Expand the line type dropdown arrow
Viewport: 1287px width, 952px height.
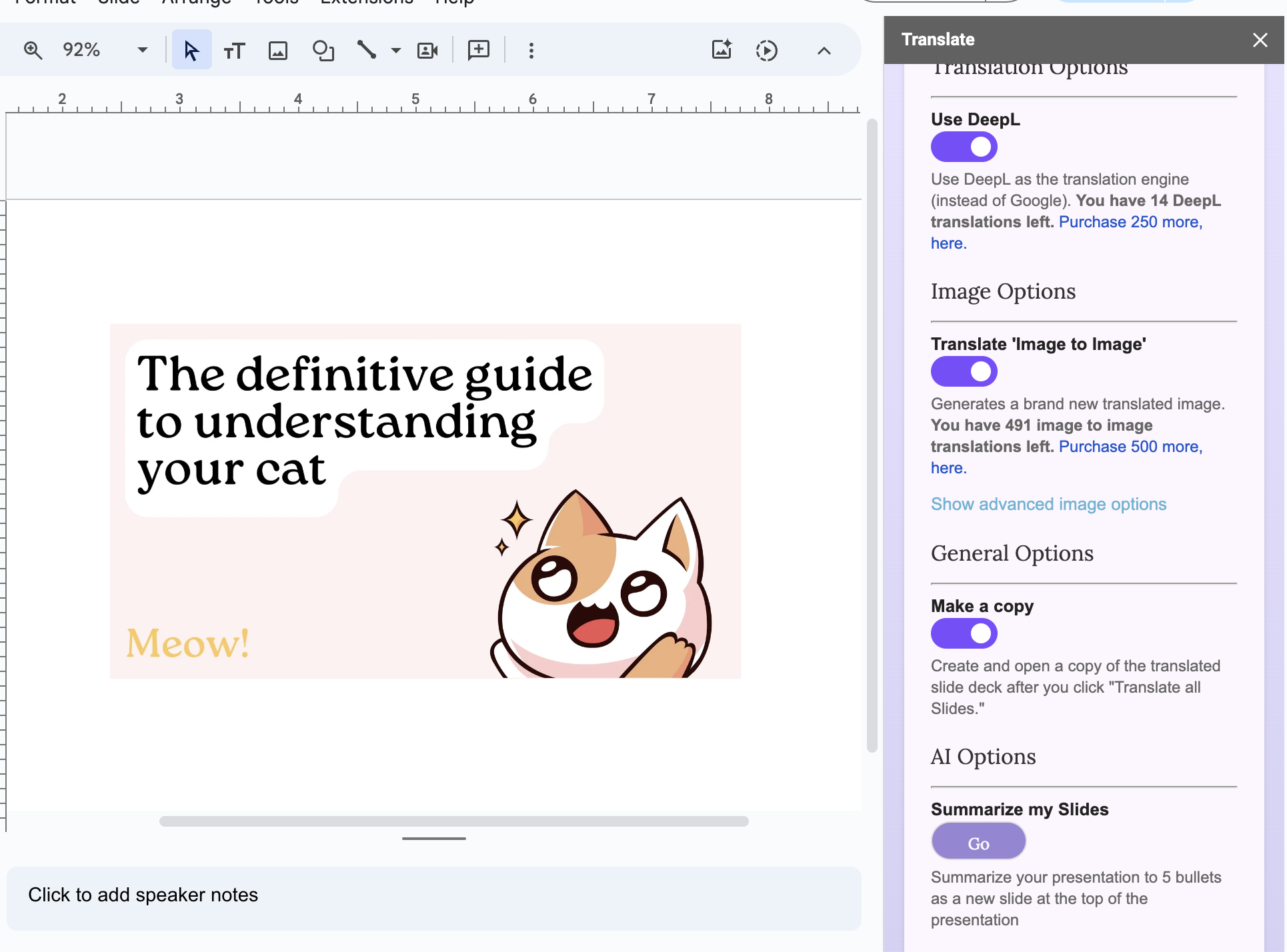(396, 51)
